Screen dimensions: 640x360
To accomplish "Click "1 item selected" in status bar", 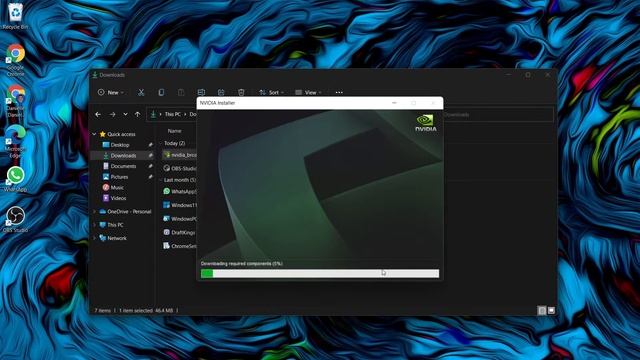I will pyautogui.click(x=136, y=311).
